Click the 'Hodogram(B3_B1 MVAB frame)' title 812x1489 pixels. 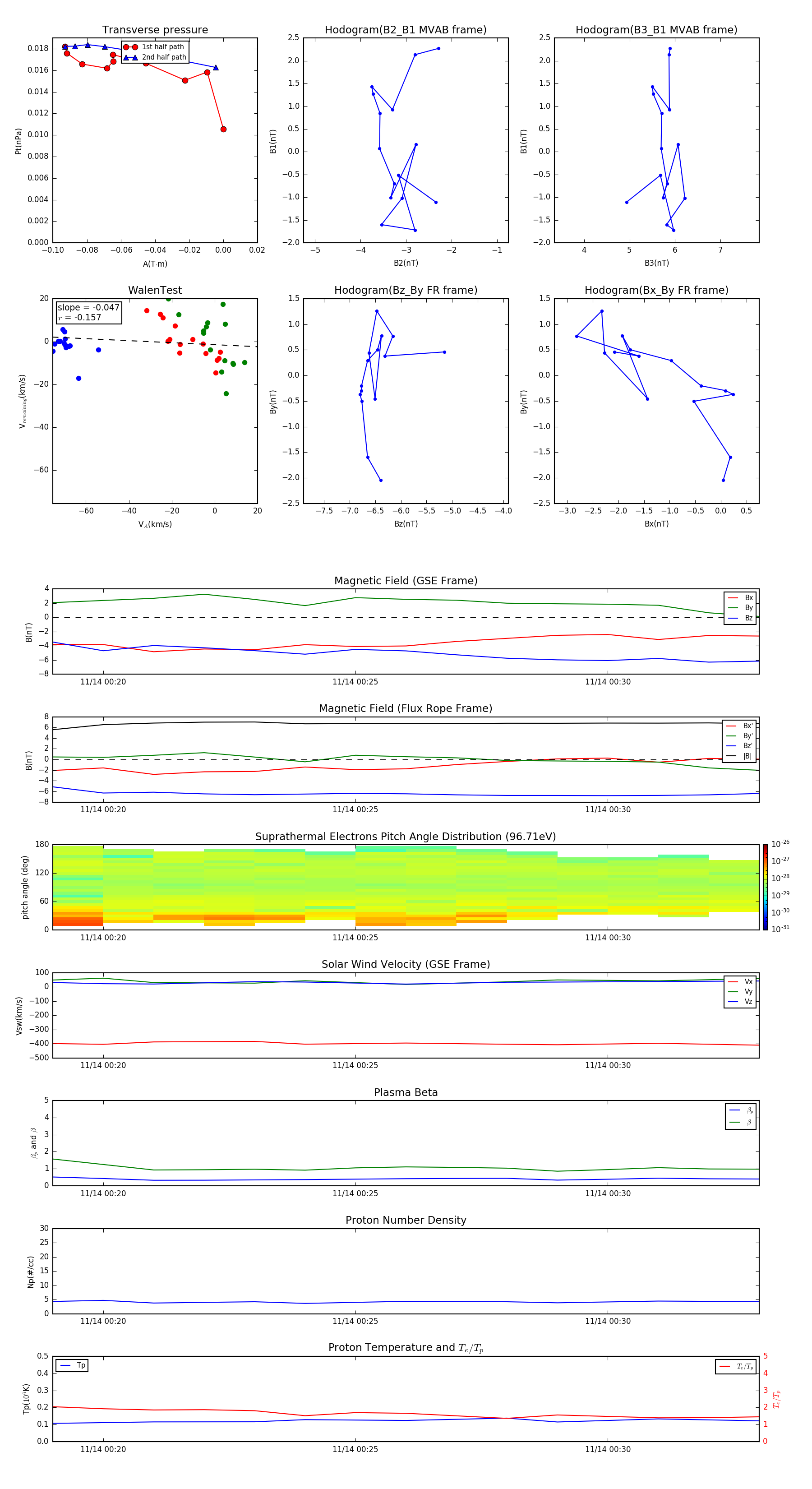click(x=656, y=29)
